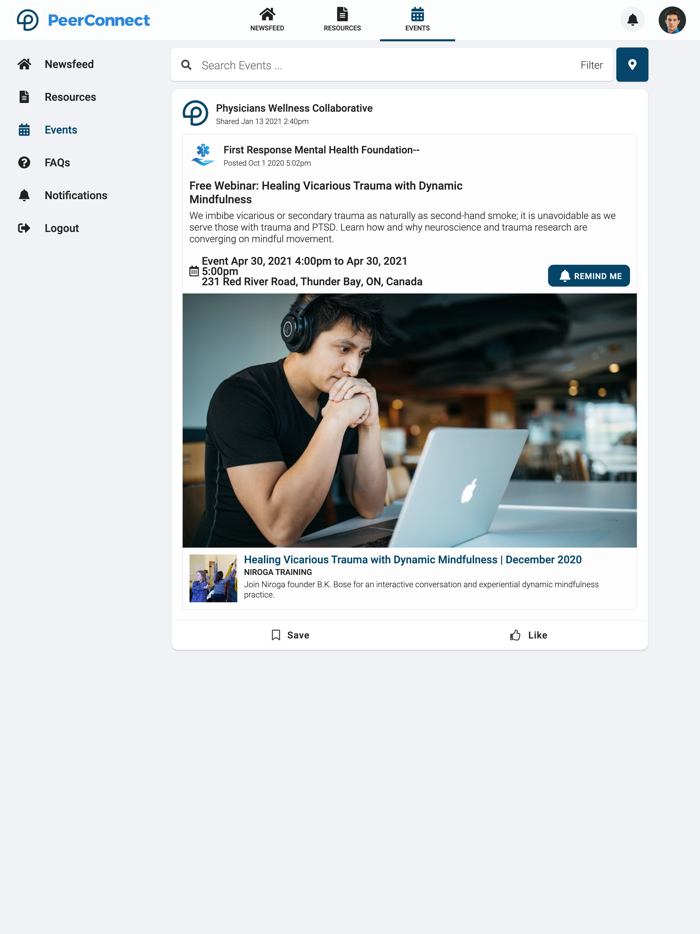Open the user profile avatar

[672, 20]
